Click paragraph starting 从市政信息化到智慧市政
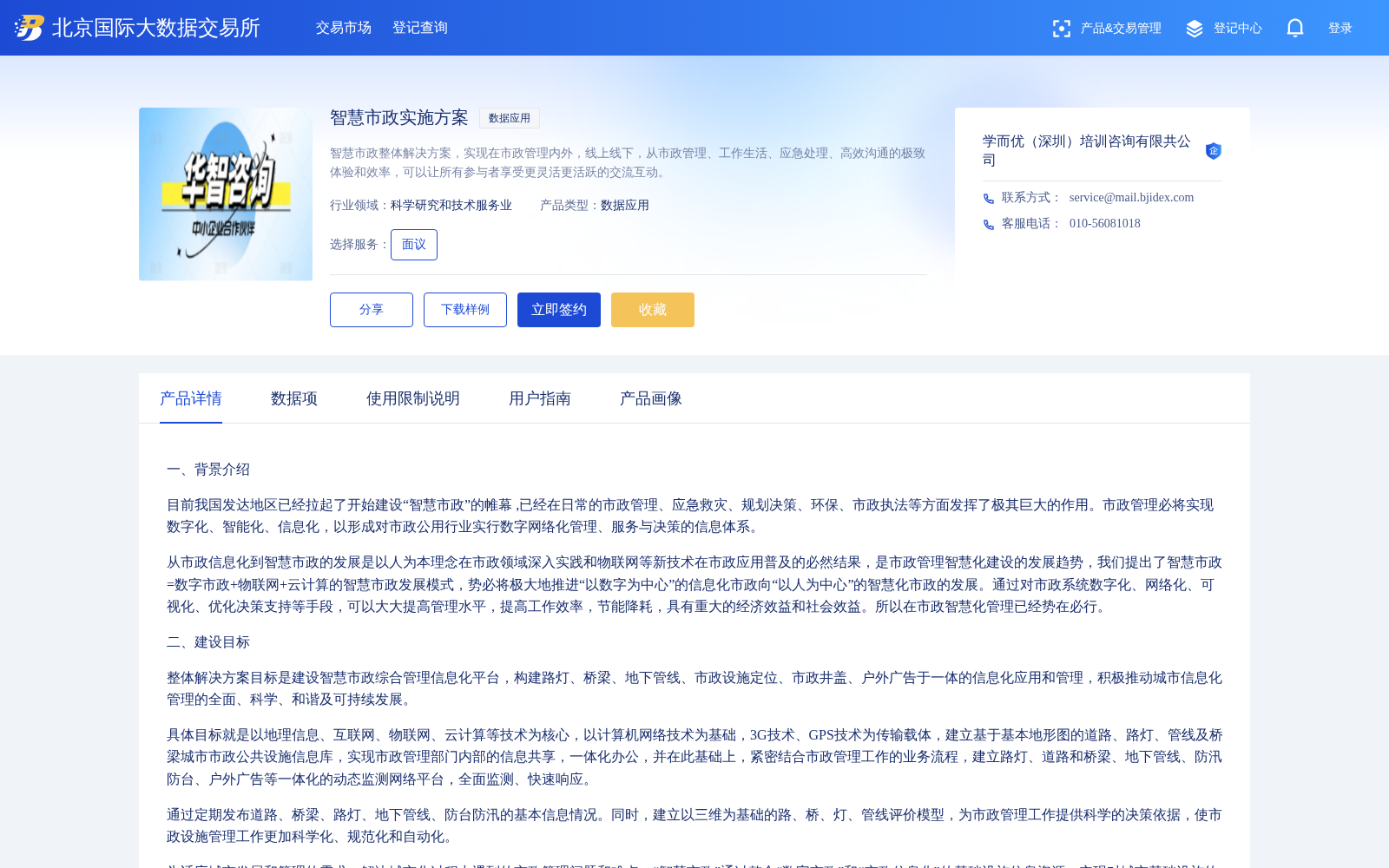The width and height of the screenshot is (1389, 868). pyautogui.click(x=694, y=584)
